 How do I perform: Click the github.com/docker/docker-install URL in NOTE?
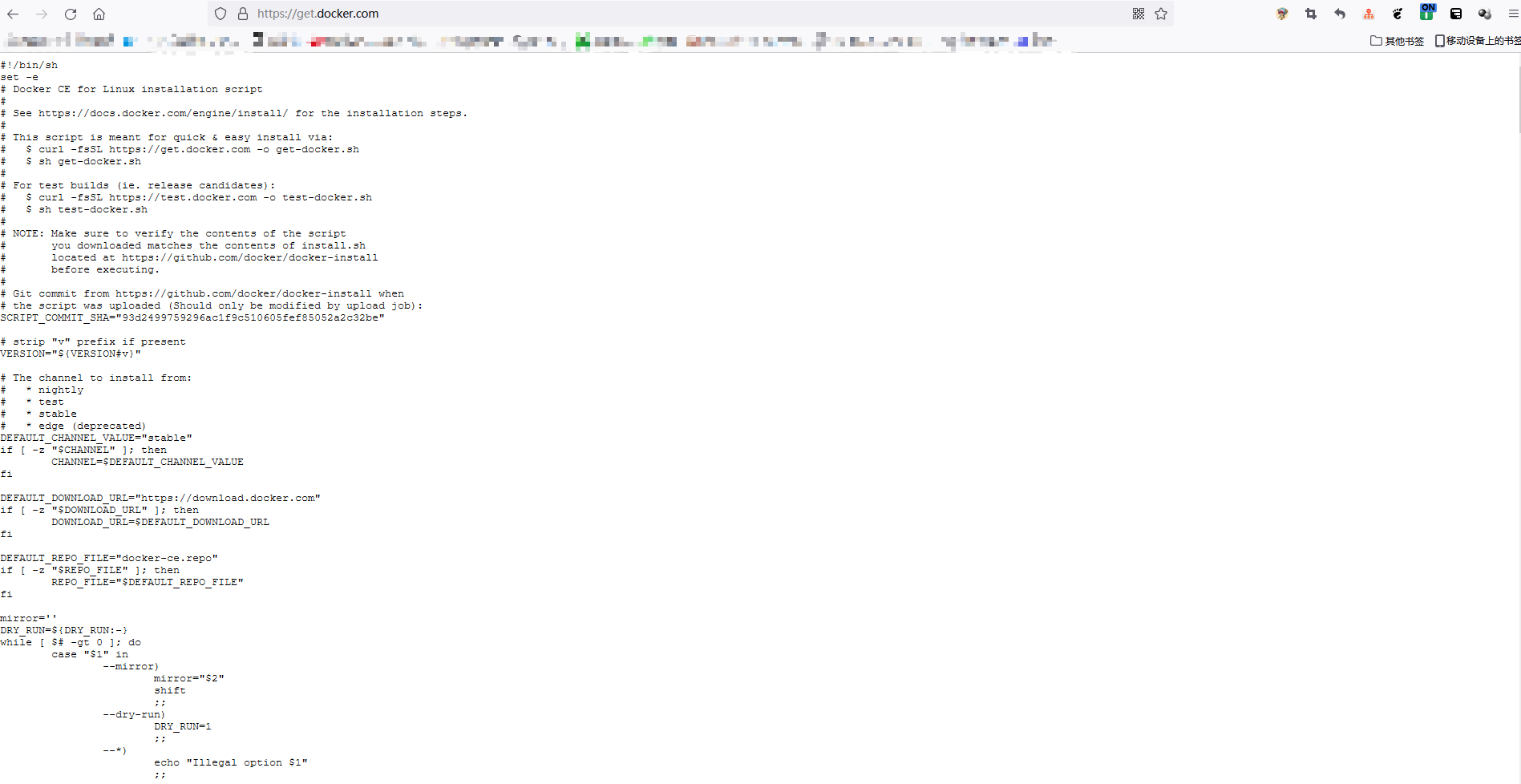(x=249, y=257)
